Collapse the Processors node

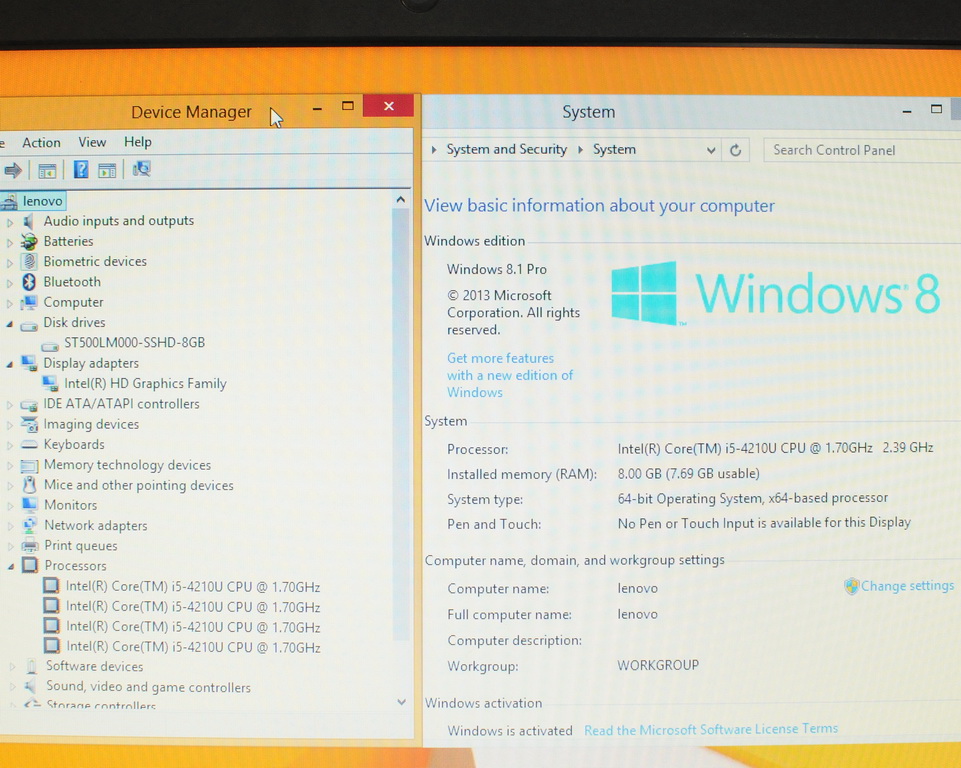pyautogui.click(x=10, y=566)
